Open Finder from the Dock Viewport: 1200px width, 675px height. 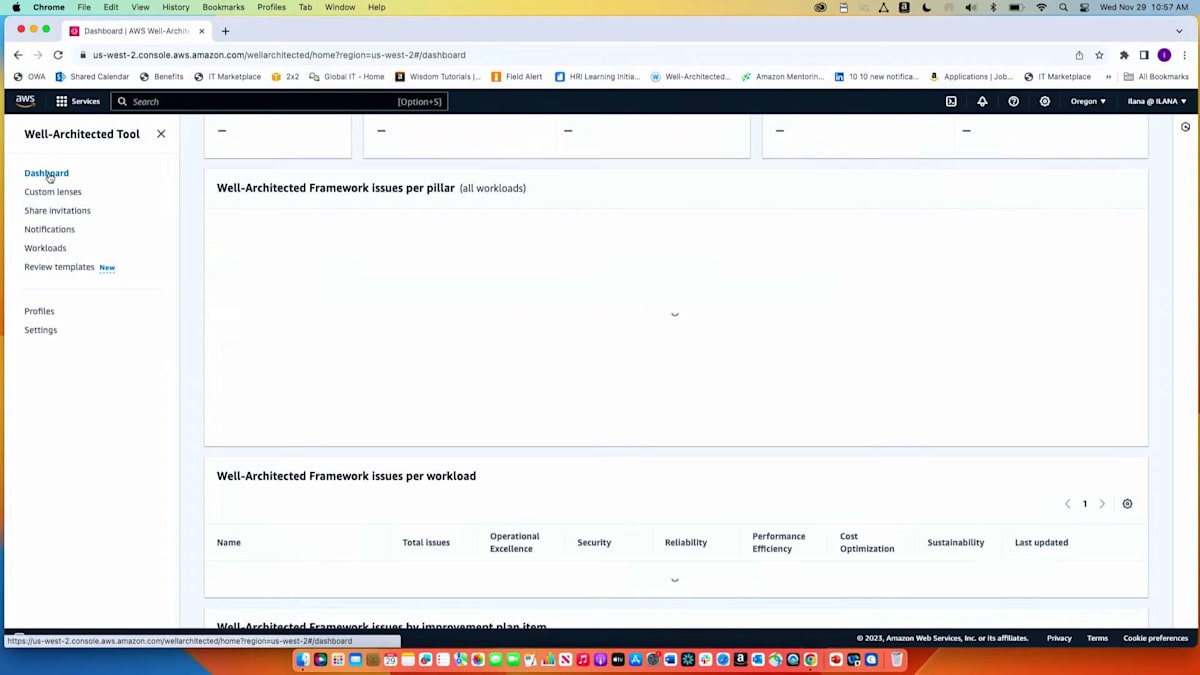click(302, 660)
